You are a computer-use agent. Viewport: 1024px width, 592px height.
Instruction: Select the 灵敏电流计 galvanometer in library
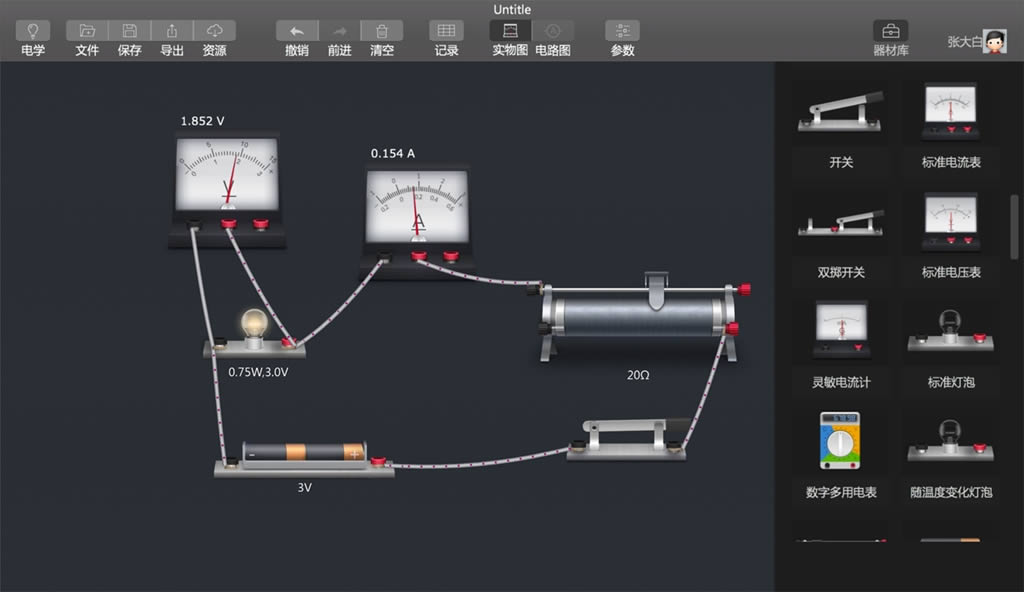click(841, 330)
